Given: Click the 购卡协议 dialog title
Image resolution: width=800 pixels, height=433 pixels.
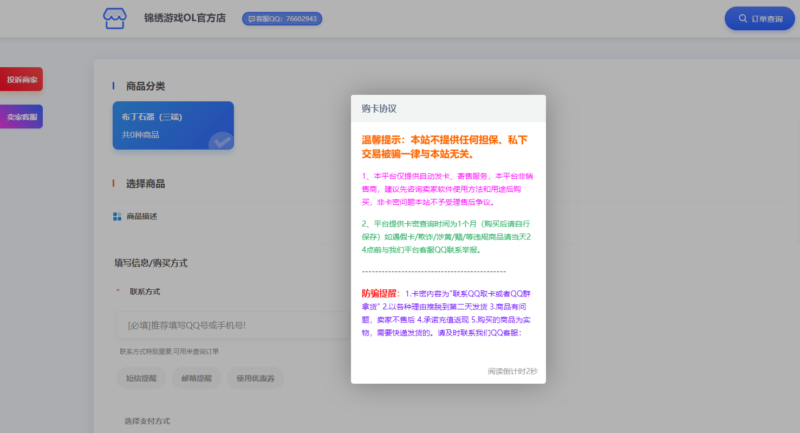Looking at the screenshot, I should click(379, 109).
